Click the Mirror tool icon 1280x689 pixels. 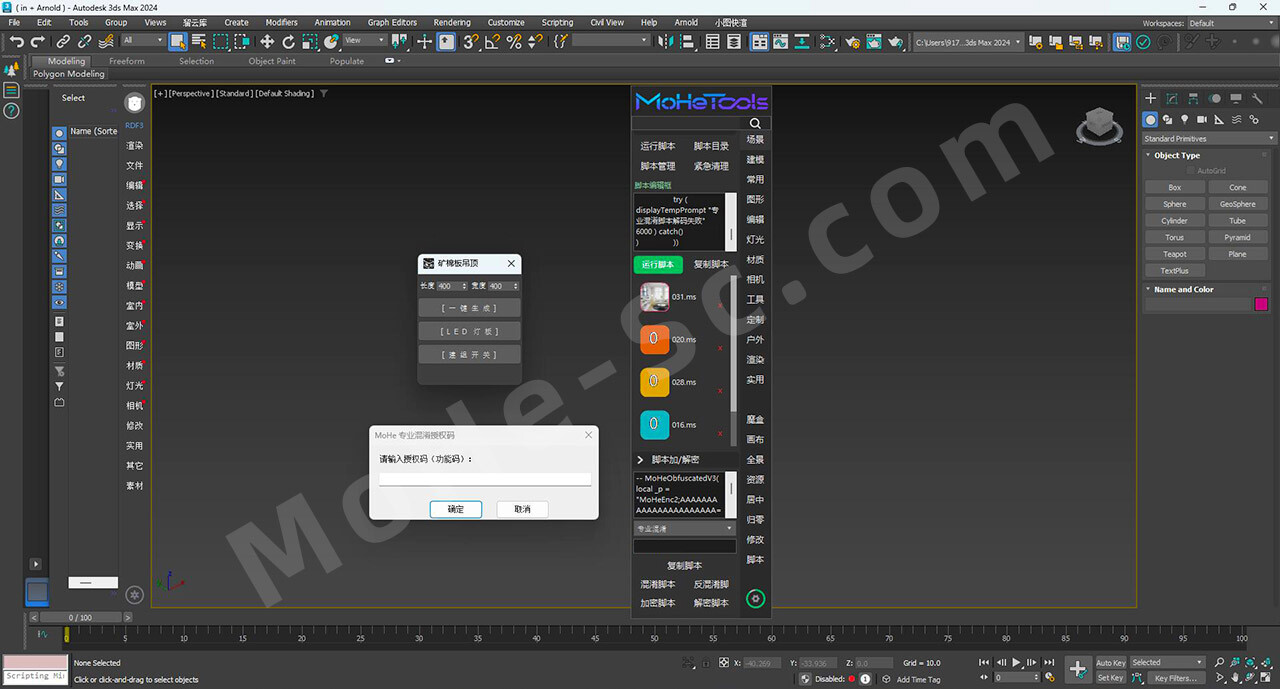(x=665, y=42)
